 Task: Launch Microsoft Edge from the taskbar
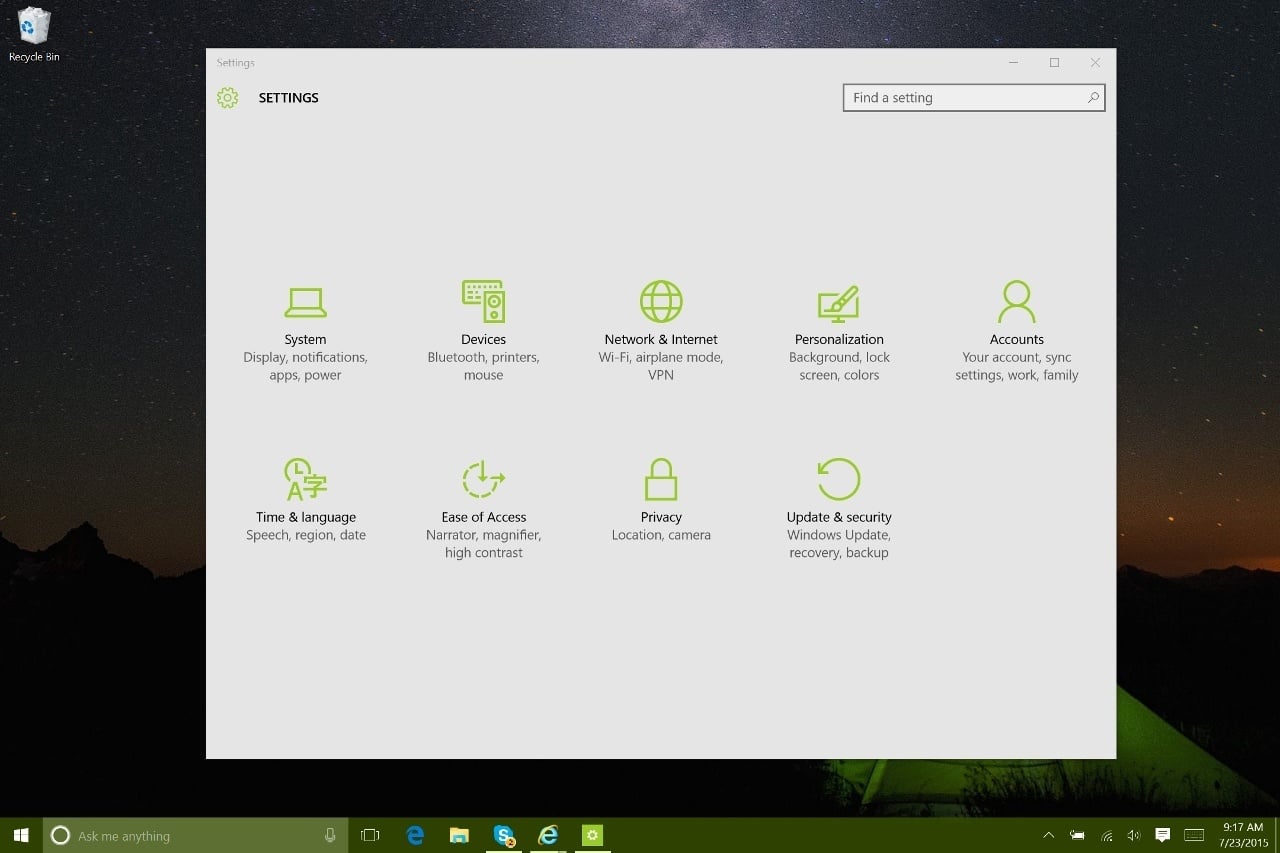pyautogui.click(x=414, y=834)
